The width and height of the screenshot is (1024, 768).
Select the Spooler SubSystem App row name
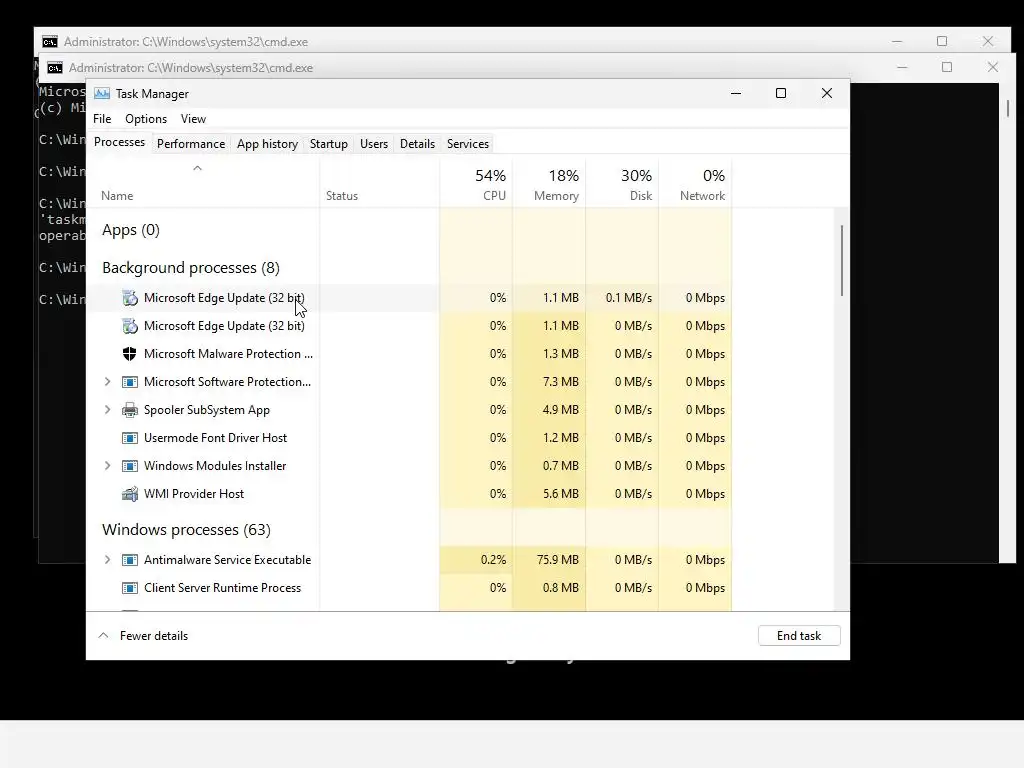coord(206,410)
